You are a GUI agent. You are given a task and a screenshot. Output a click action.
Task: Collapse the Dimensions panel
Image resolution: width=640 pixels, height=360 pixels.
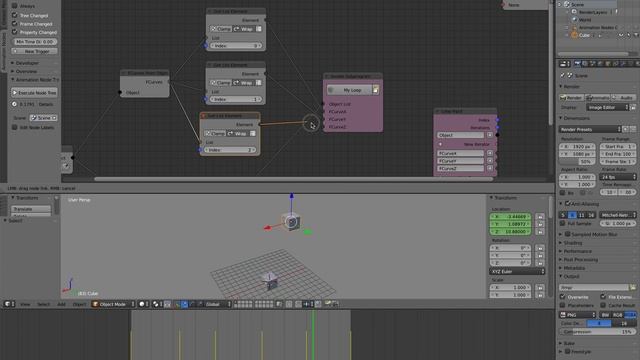(x=575, y=118)
